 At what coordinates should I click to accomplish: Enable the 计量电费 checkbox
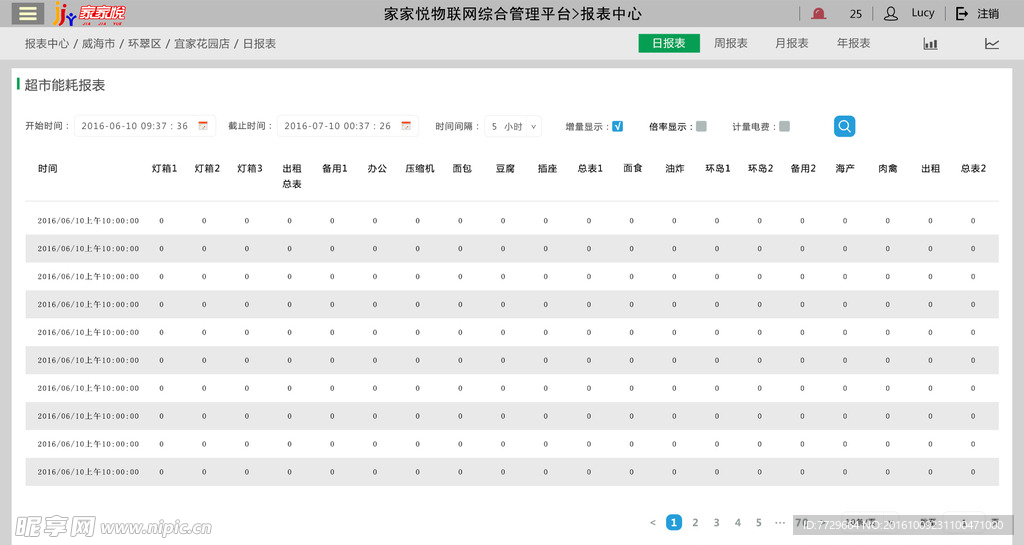pos(784,126)
